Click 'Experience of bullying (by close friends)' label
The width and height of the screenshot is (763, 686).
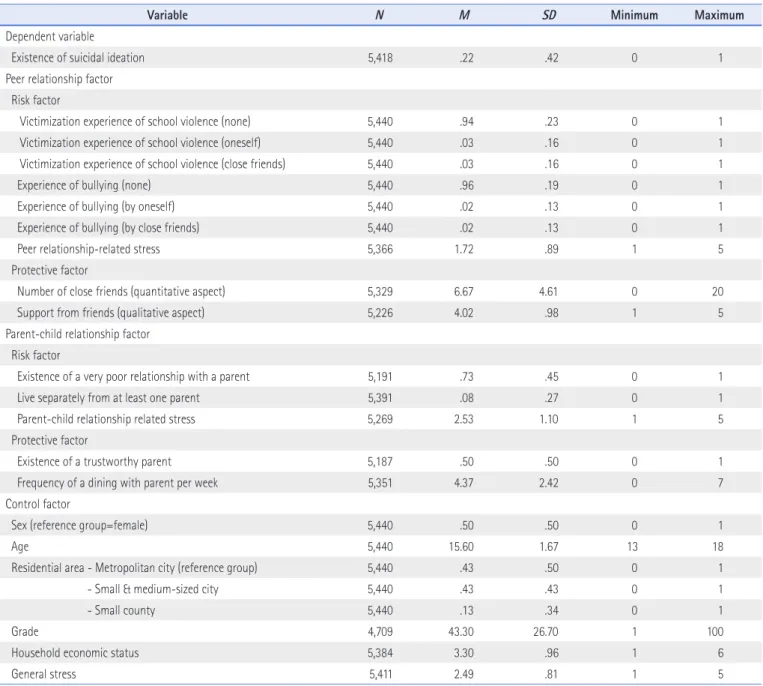108,228
